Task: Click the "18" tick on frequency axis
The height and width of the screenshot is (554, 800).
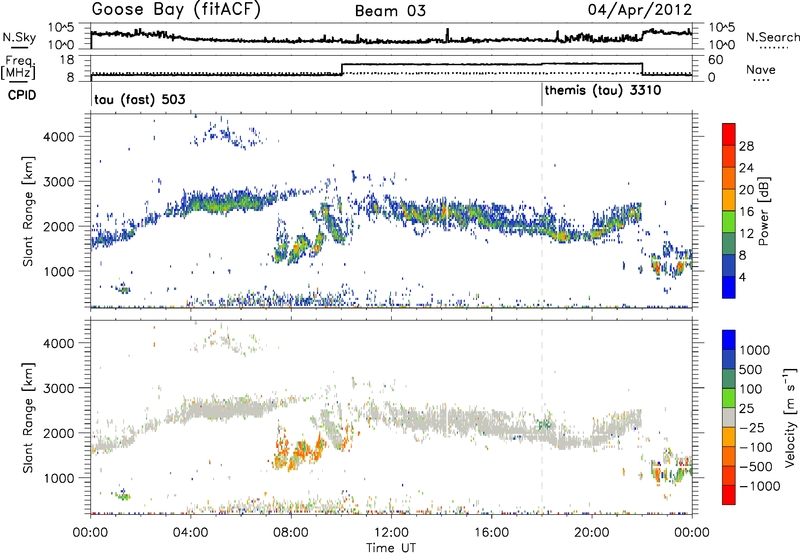Action: pyautogui.click(x=67, y=60)
